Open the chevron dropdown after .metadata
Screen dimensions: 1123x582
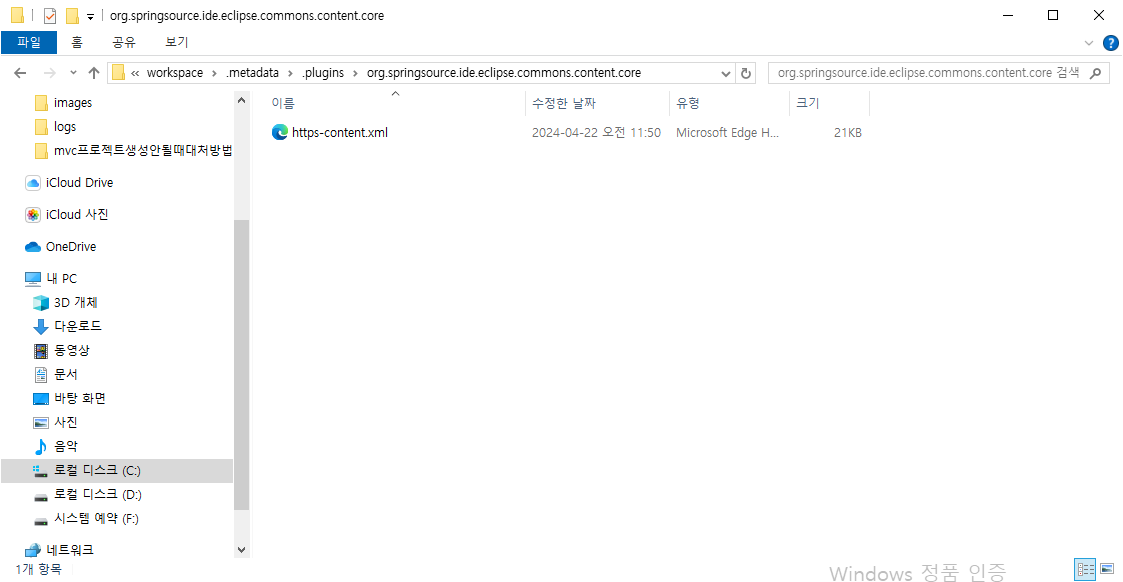pos(290,73)
